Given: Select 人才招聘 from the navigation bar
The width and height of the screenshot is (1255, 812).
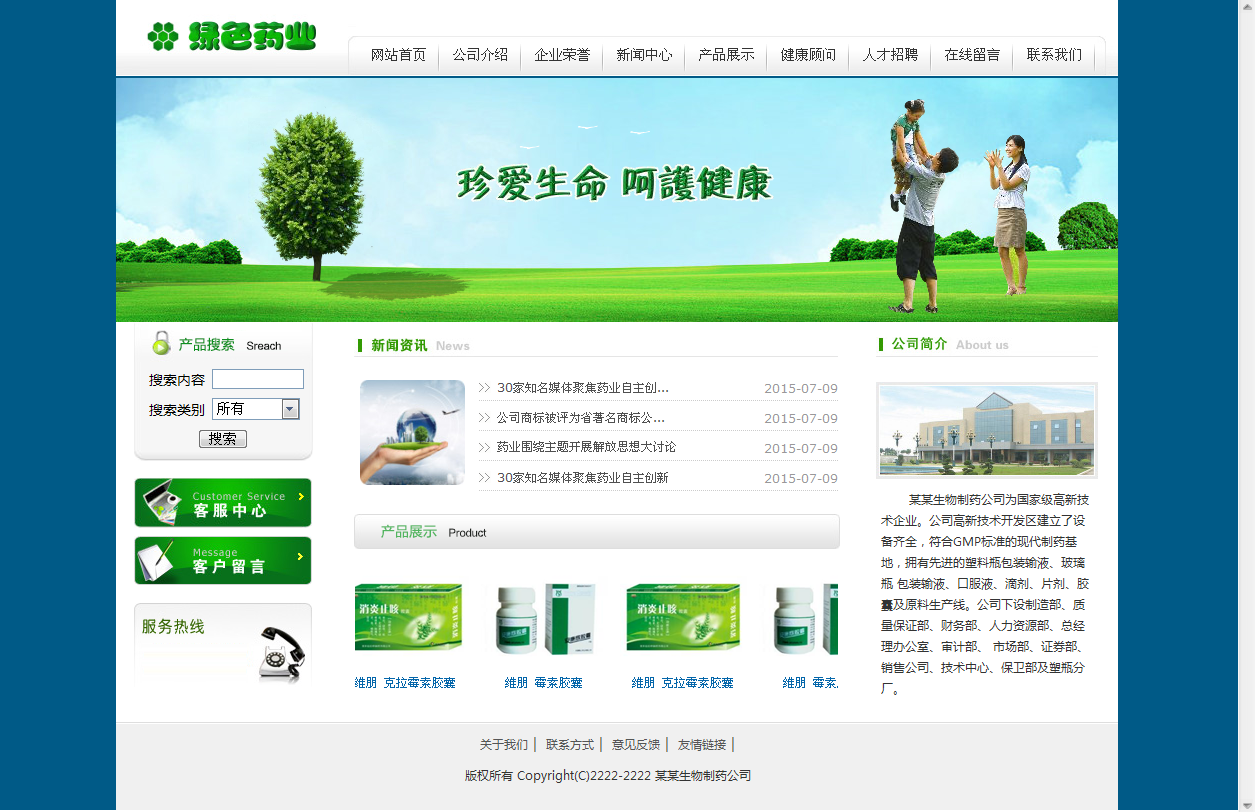Looking at the screenshot, I should pos(890,55).
